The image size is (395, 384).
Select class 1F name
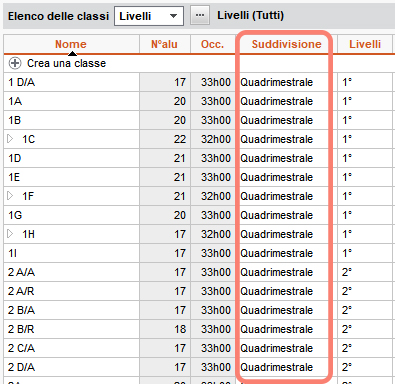pyautogui.click(x=28, y=196)
